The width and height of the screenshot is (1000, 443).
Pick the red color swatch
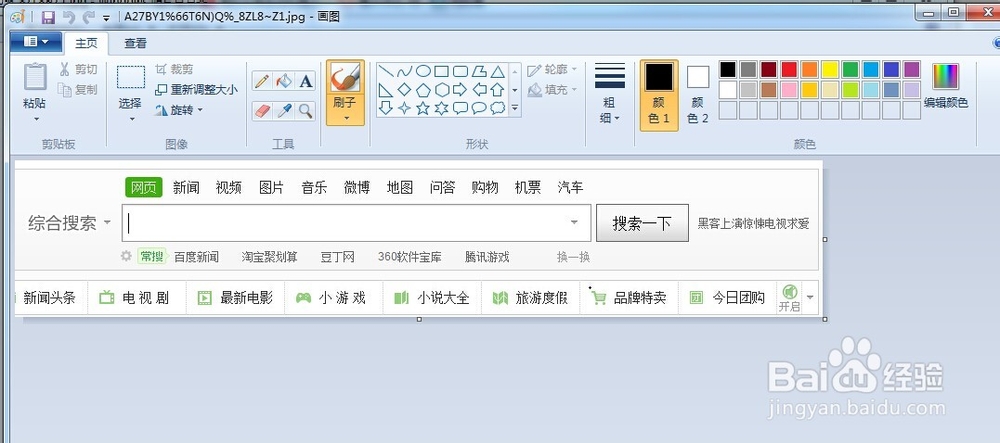click(789, 69)
